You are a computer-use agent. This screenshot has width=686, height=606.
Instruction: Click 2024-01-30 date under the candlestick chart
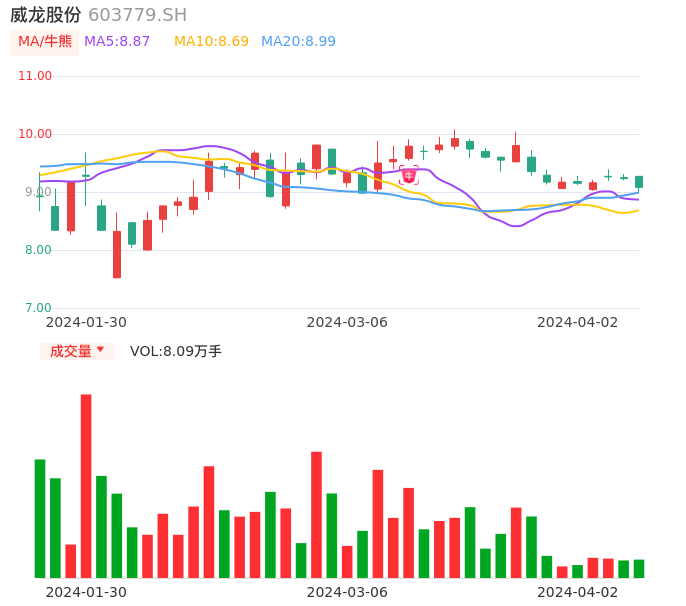tap(86, 322)
